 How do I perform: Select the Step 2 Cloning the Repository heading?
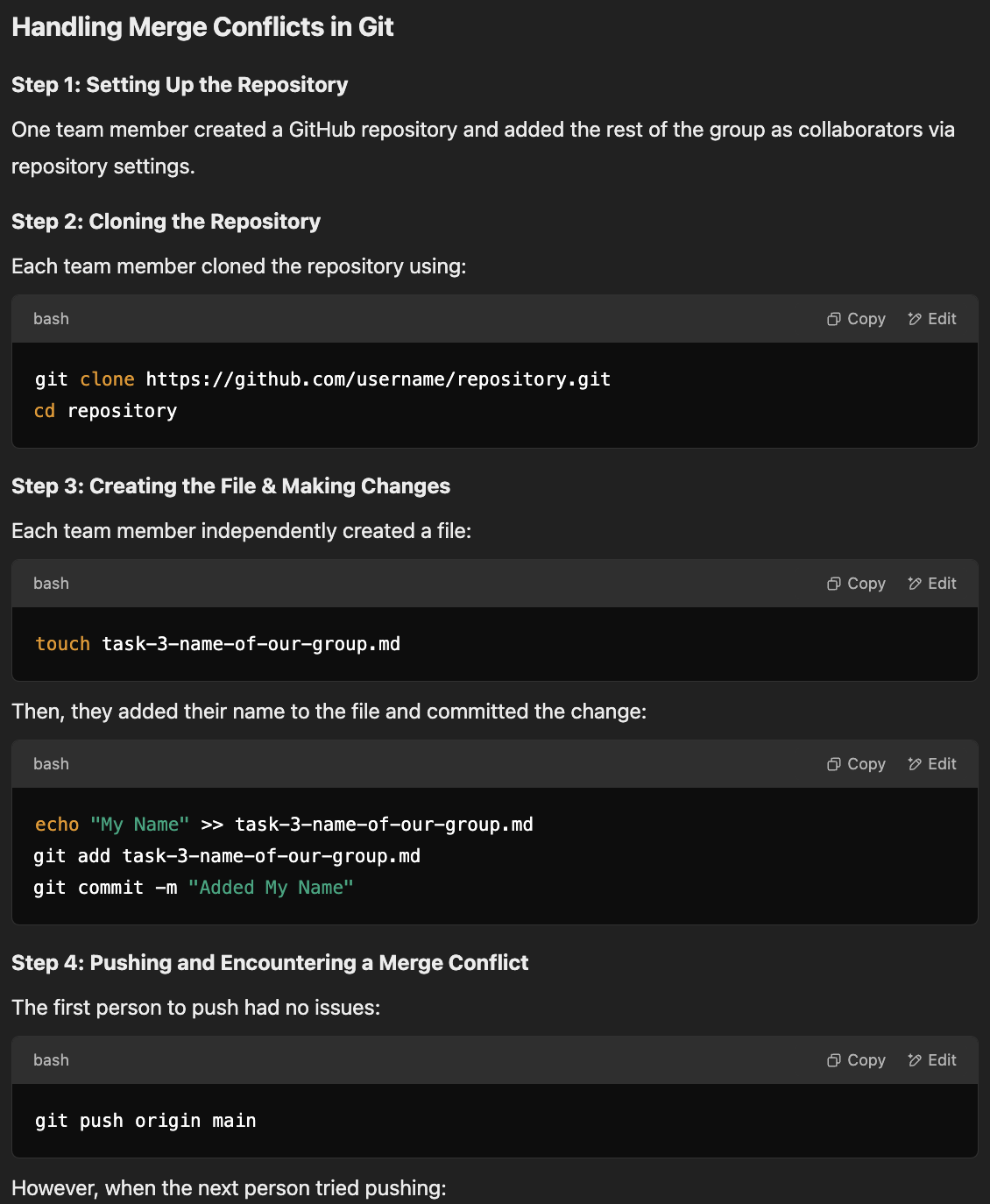pyautogui.click(x=166, y=222)
